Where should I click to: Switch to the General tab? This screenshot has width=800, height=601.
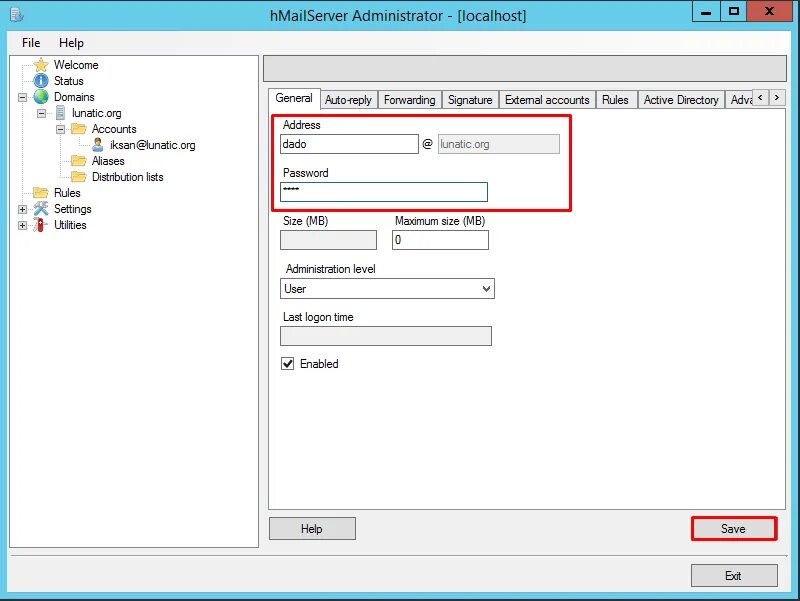coord(294,98)
